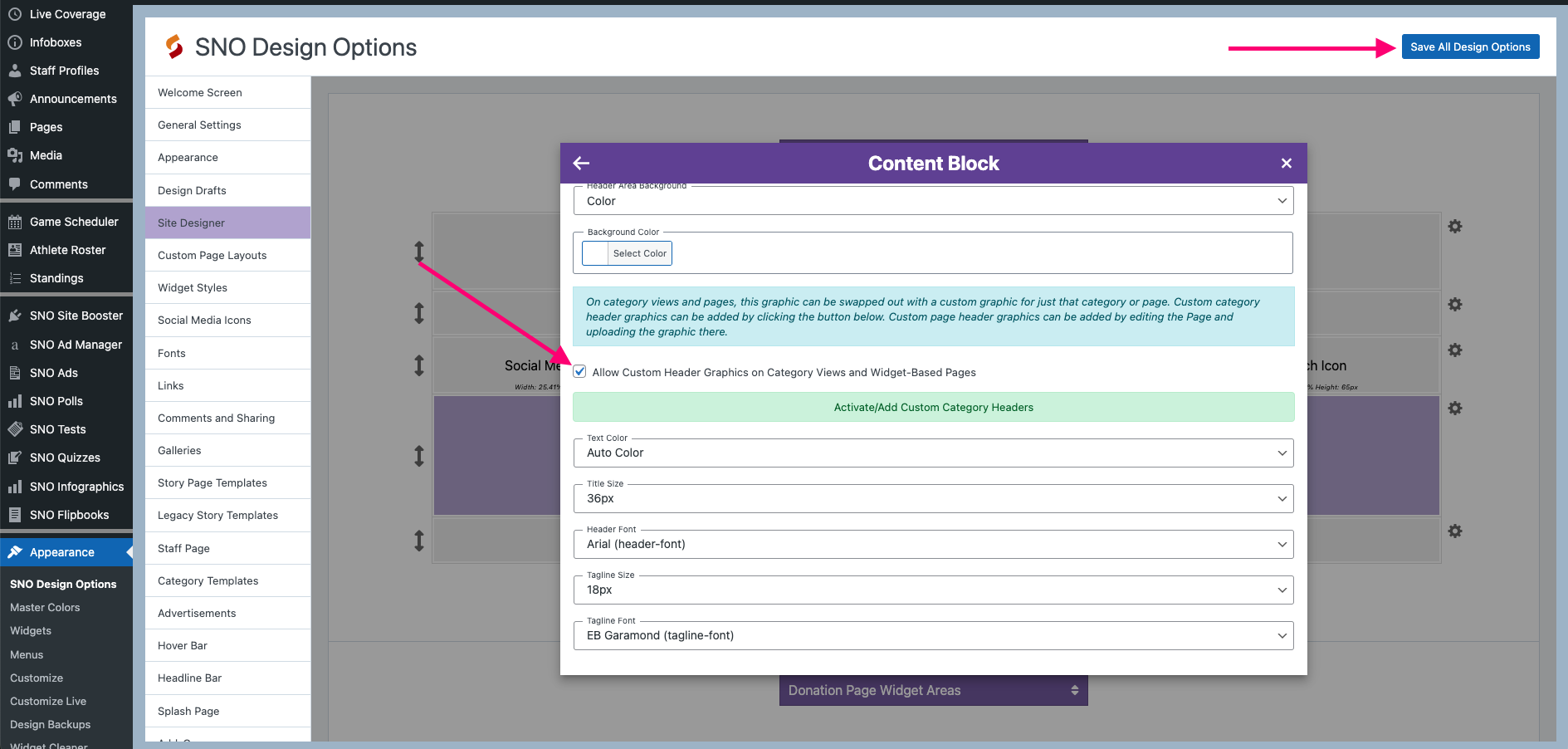Grab the move handle of the purple block row
Screen dimensions: 1568x749
(419, 456)
